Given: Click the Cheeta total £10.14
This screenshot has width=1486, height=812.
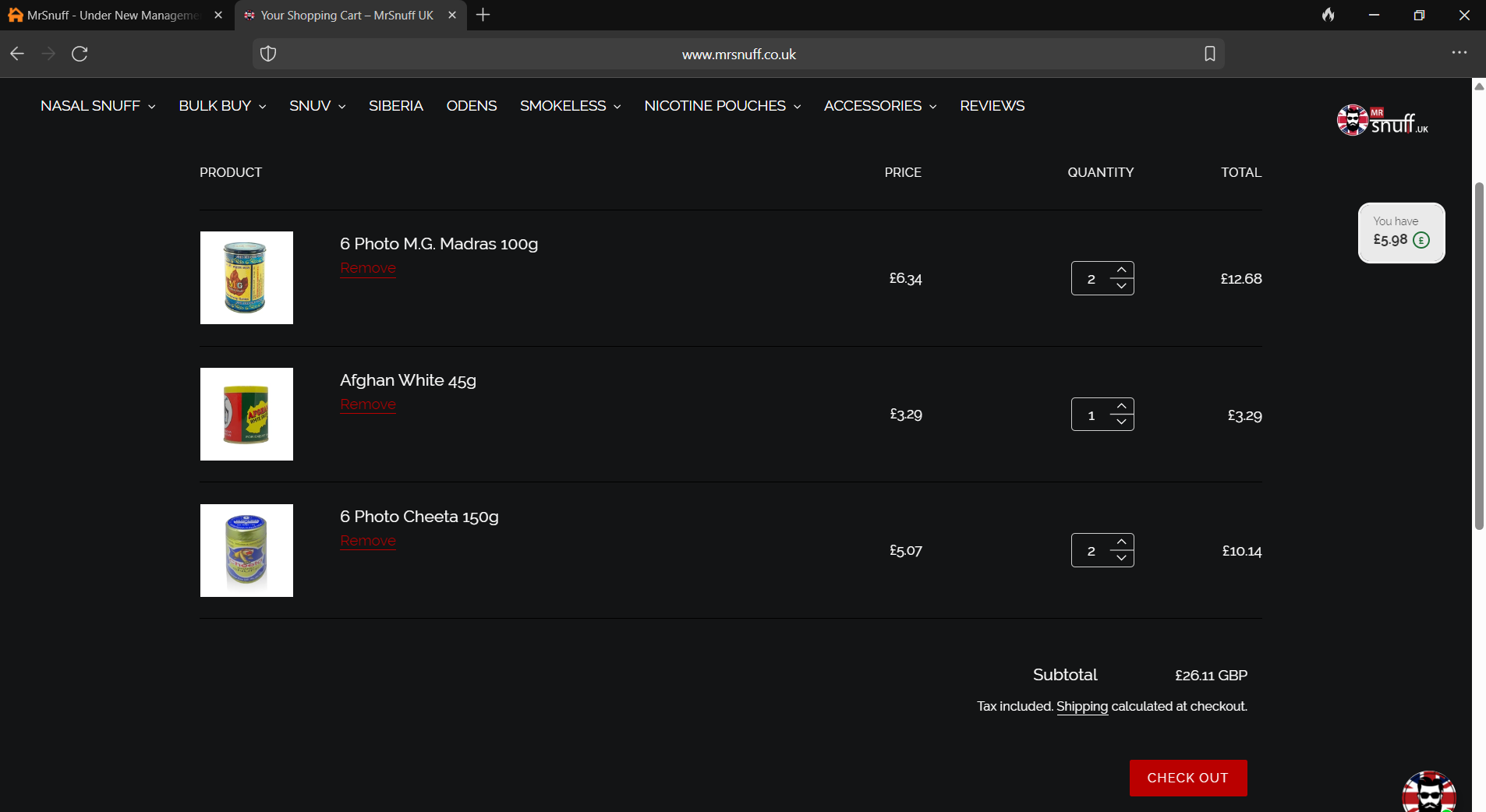Looking at the screenshot, I should coord(1242,551).
